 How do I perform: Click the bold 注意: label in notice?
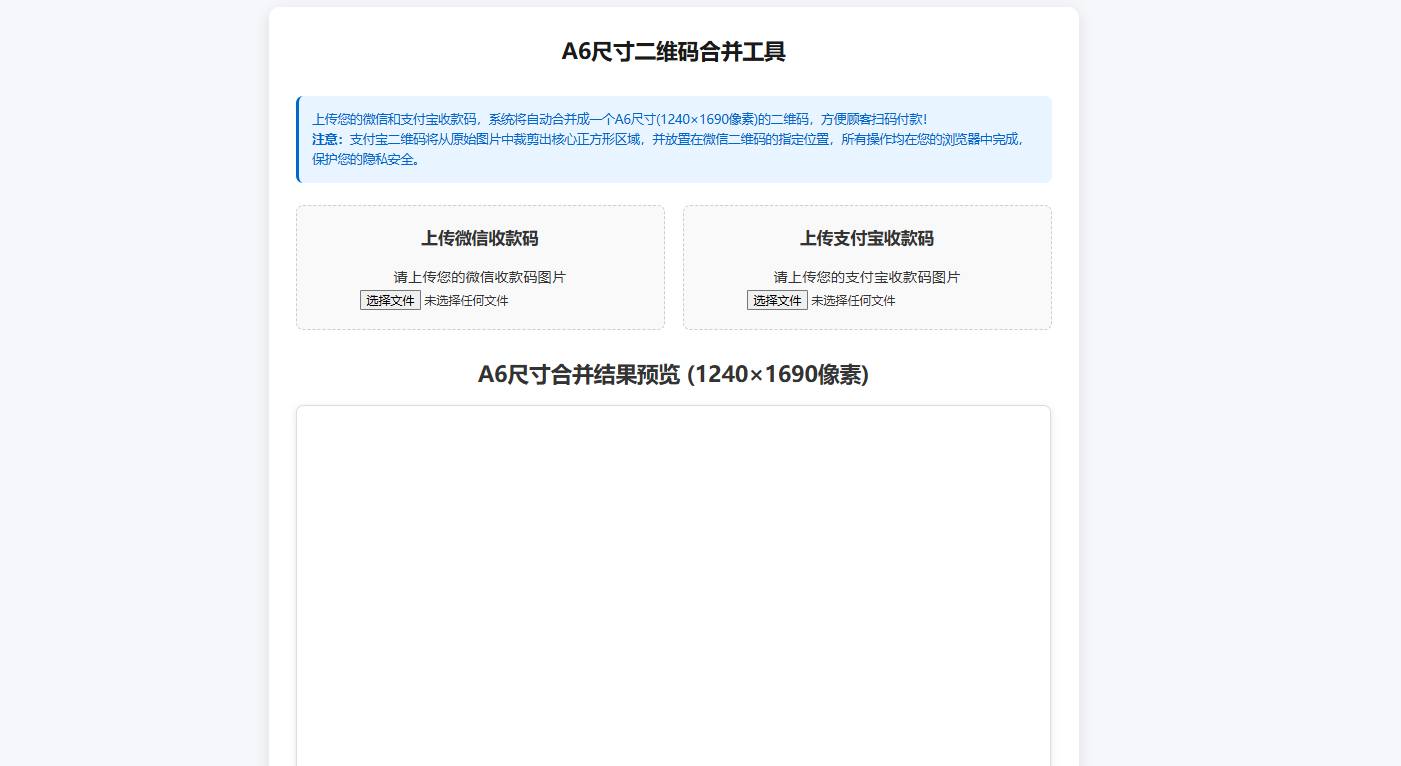(x=328, y=139)
